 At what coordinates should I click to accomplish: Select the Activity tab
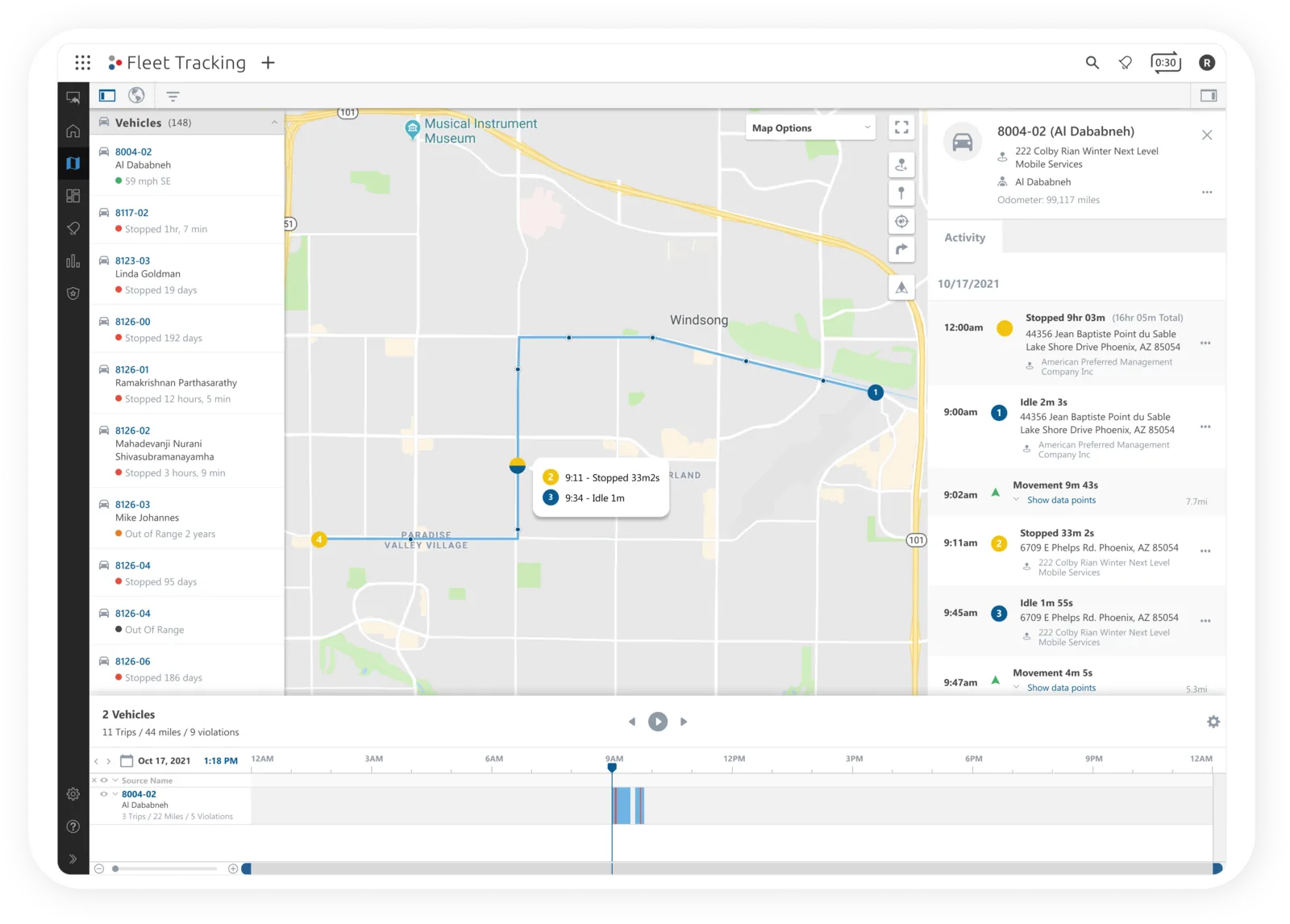click(964, 237)
